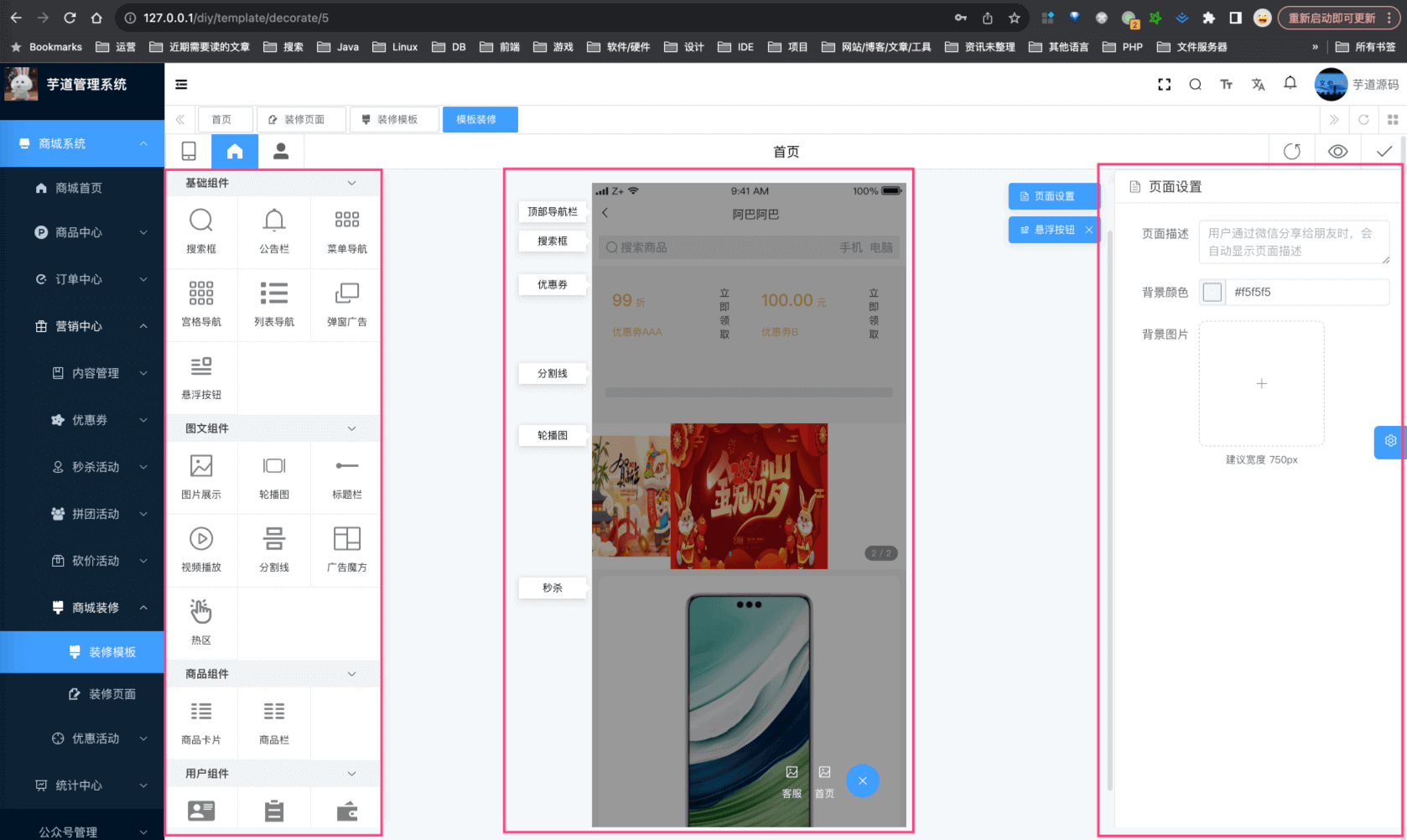Viewport: 1407px width, 840px height.
Task: Pick the 弹窗广告 popup ad component
Action: point(346,303)
